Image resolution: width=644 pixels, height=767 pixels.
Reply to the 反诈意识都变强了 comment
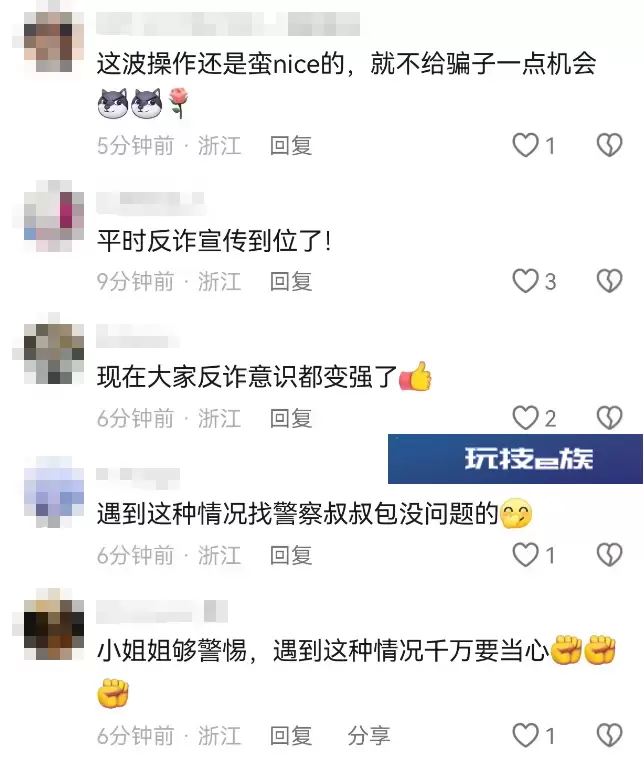click(291, 419)
